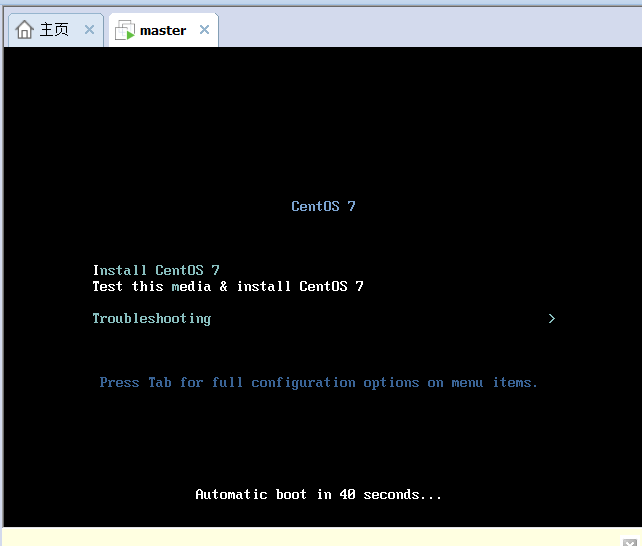Expand Troubleshooting via the right chevron

click(x=552, y=318)
